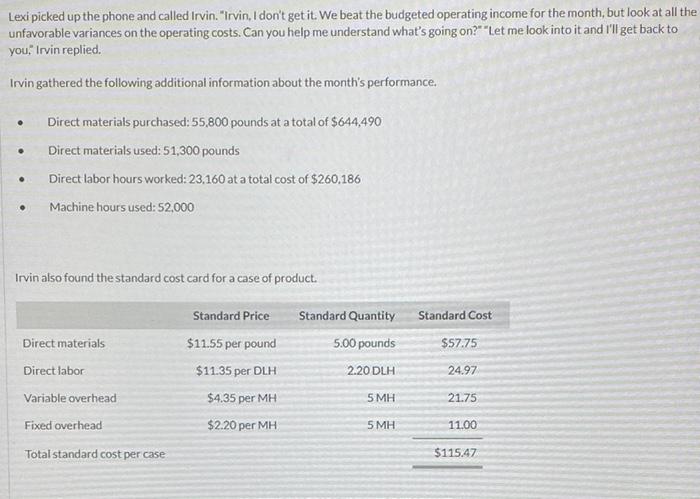Select the Direct materials row label

[64, 343]
